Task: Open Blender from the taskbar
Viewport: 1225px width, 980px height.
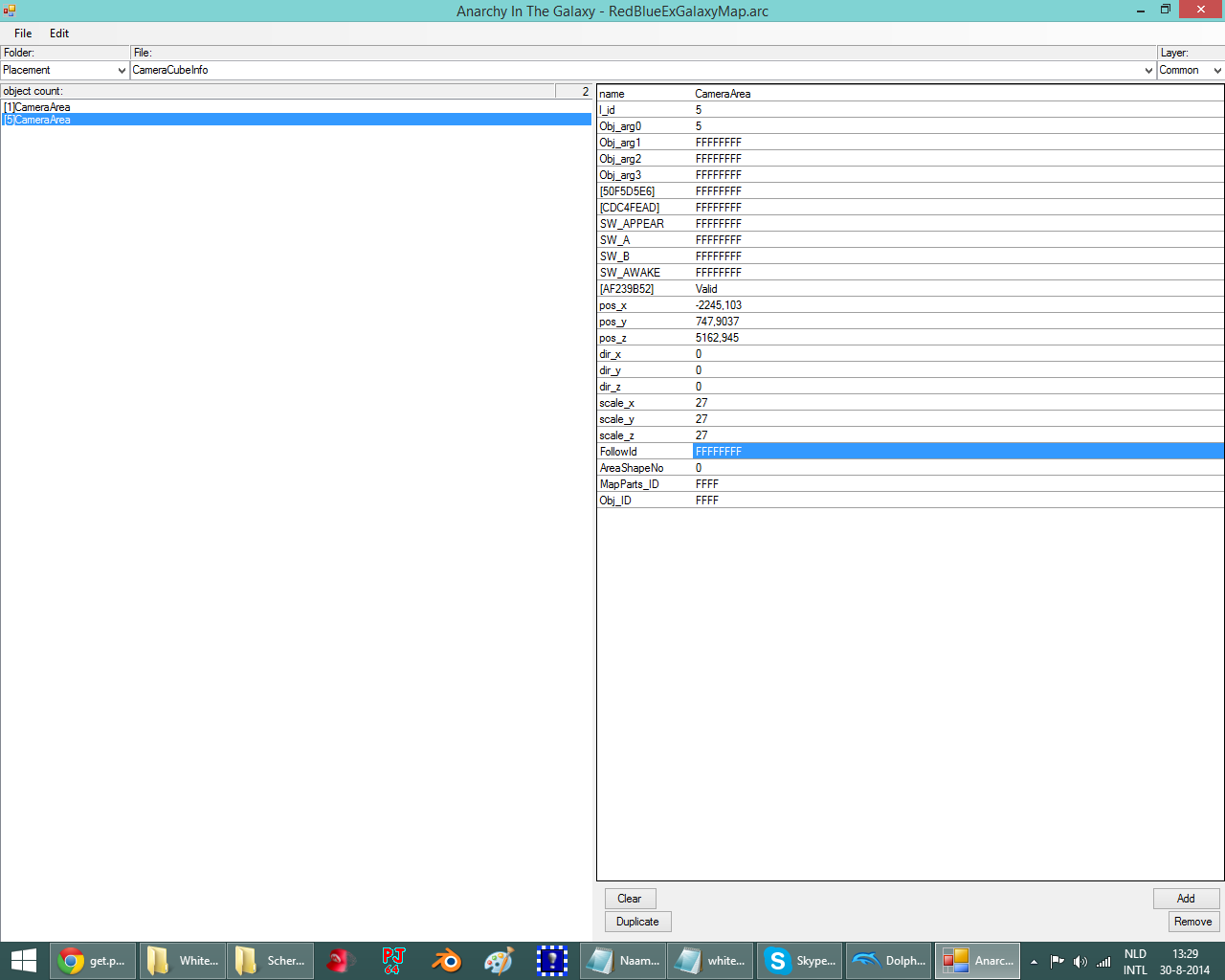Action: [446, 961]
